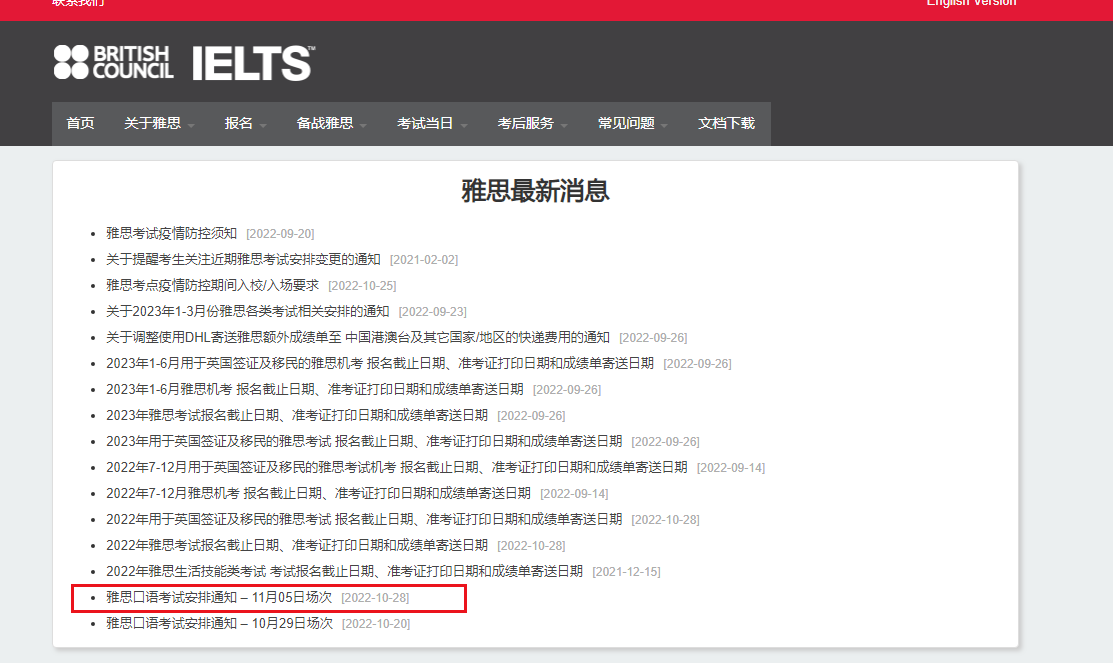Image resolution: width=1113 pixels, height=663 pixels.
Task: Open 雅思口语考试安排通知 10月29日场次 link
Action: click(x=219, y=623)
